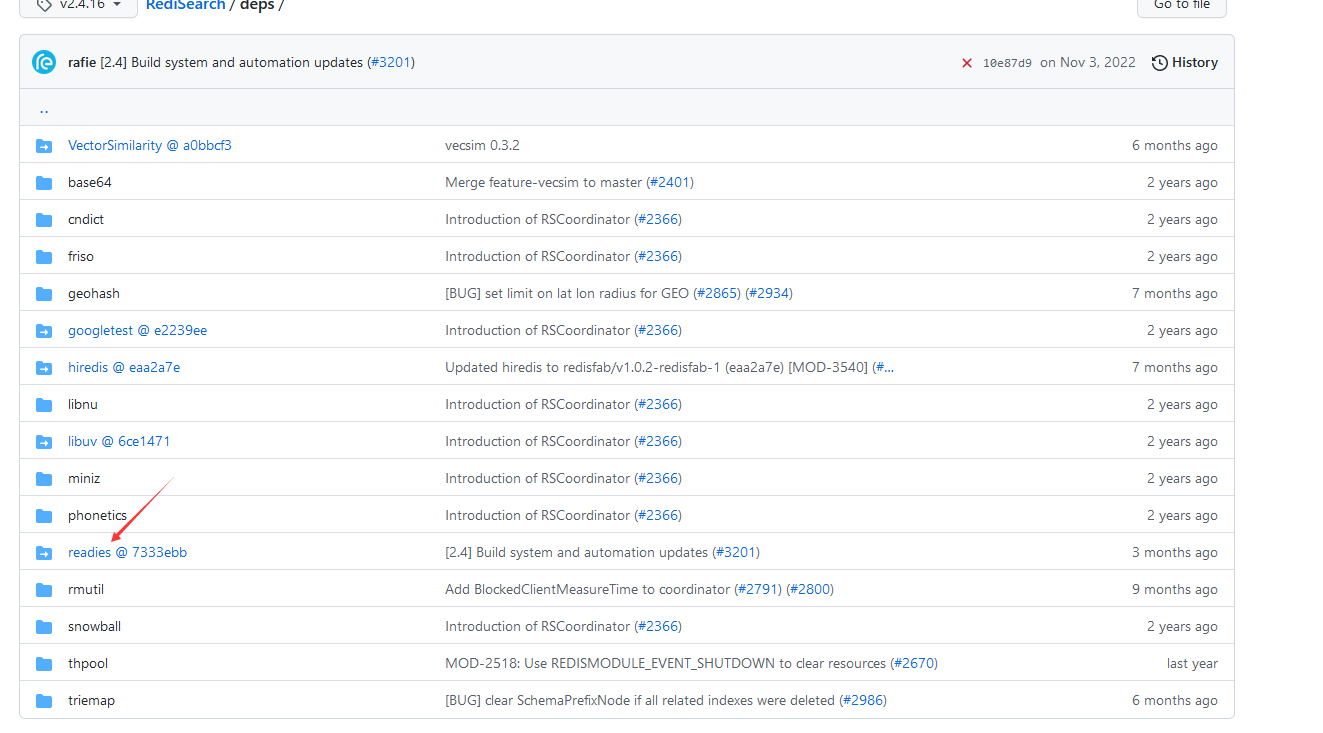Open commit hash 10e87d9

coord(1007,63)
